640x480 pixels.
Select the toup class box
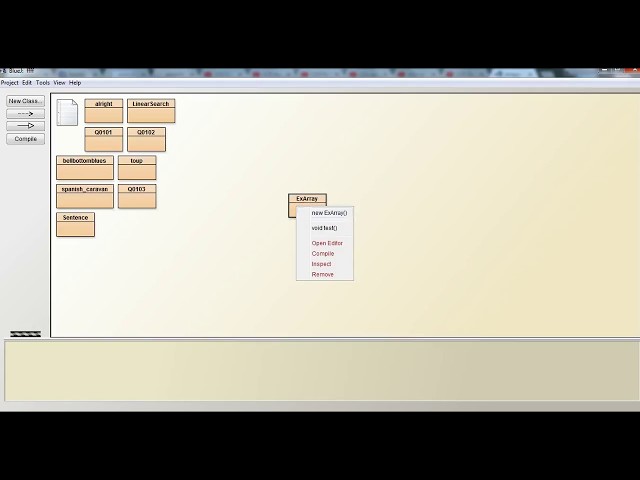(137, 167)
